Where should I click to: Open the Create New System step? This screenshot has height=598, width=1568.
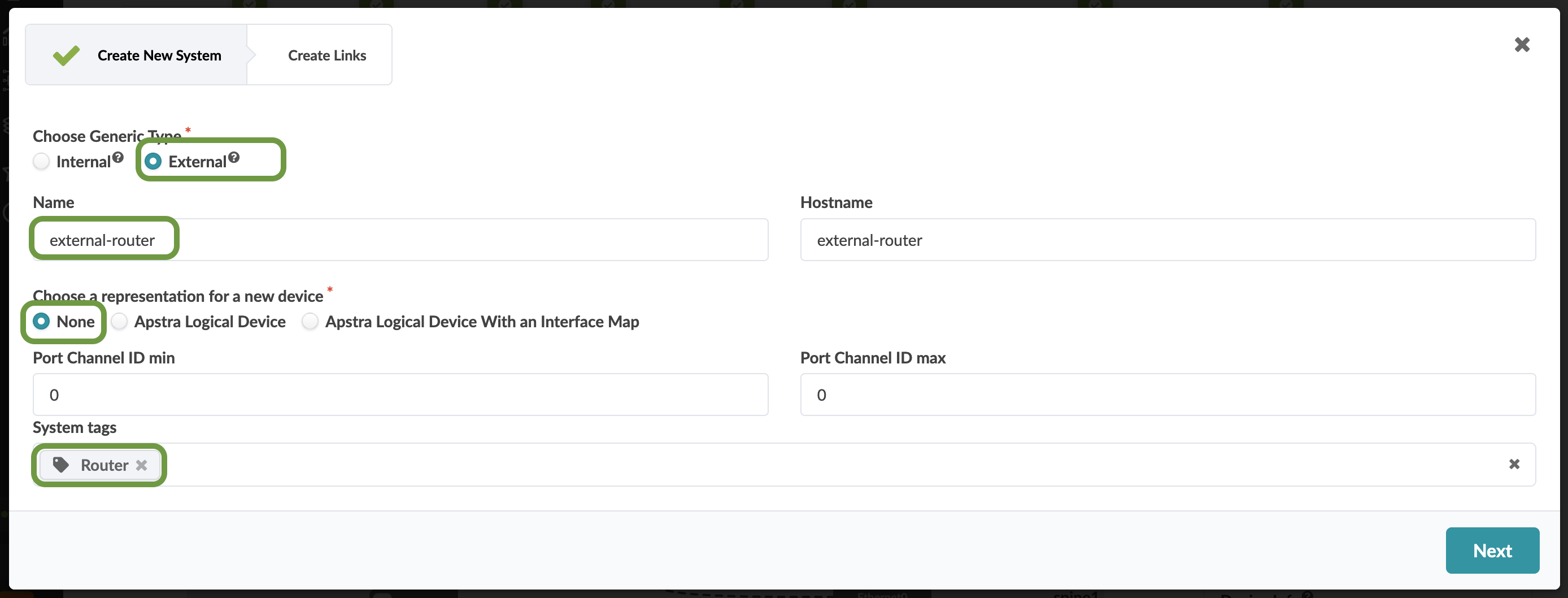(136, 55)
